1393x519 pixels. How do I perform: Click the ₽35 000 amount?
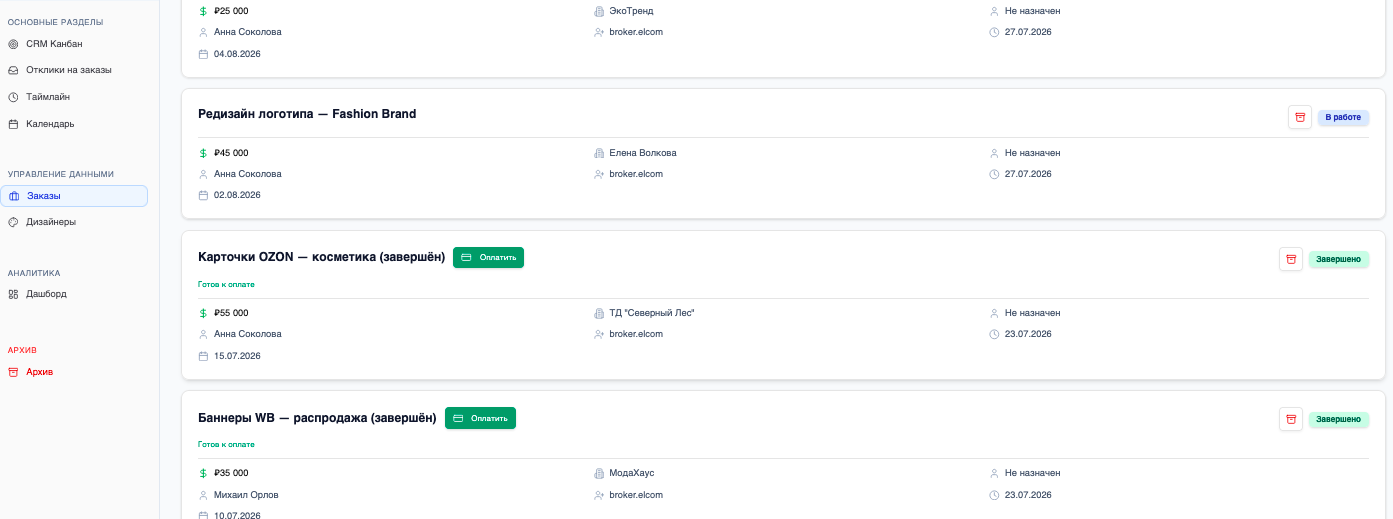pos(231,473)
